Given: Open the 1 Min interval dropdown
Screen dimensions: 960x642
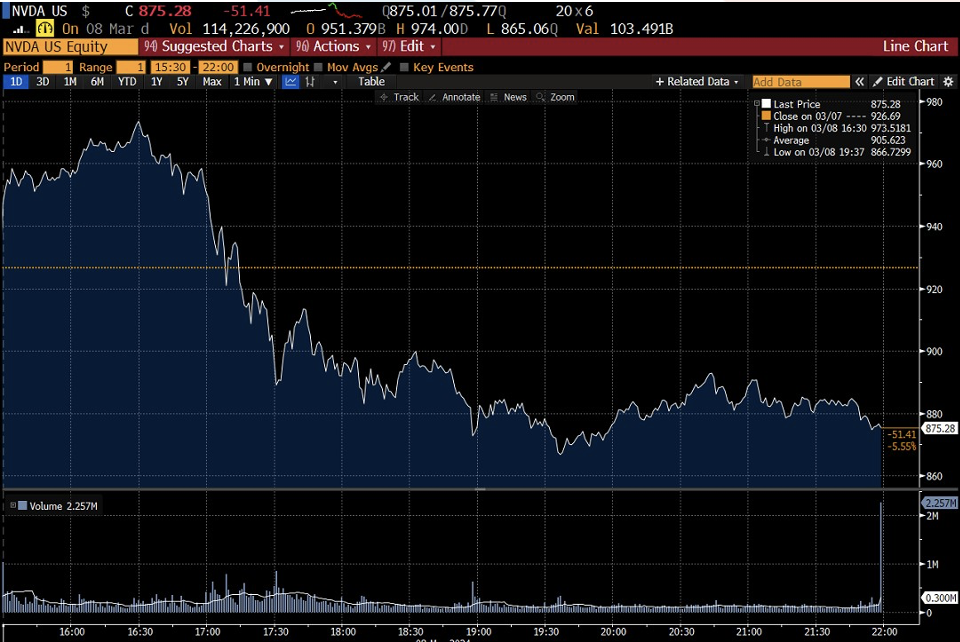Looking at the screenshot, I should tap(253, 81).
